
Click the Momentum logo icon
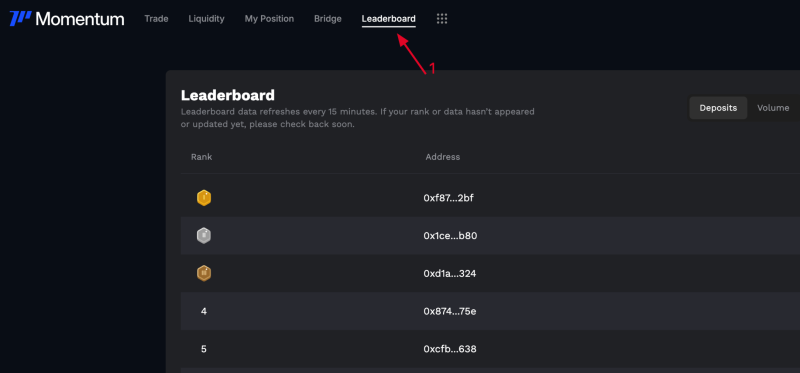pos(20,19)
